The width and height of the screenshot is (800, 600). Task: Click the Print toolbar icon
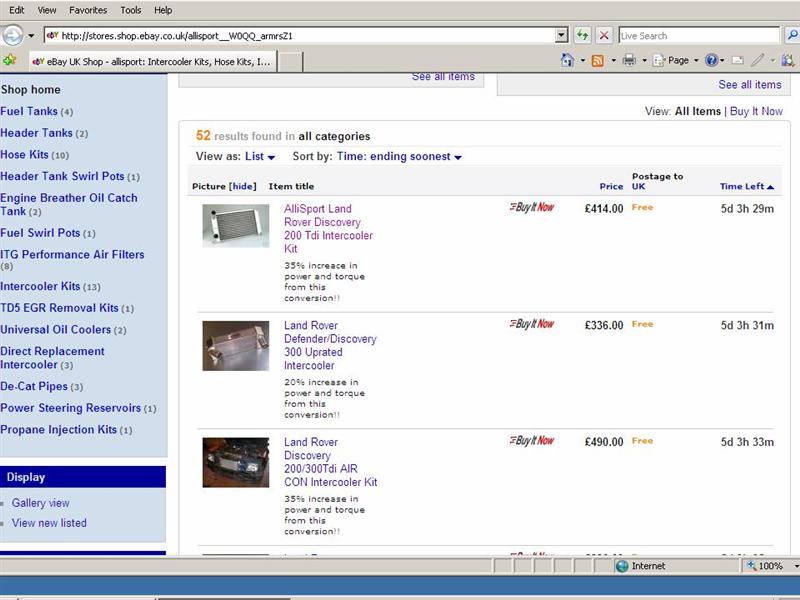pos(628,60)
